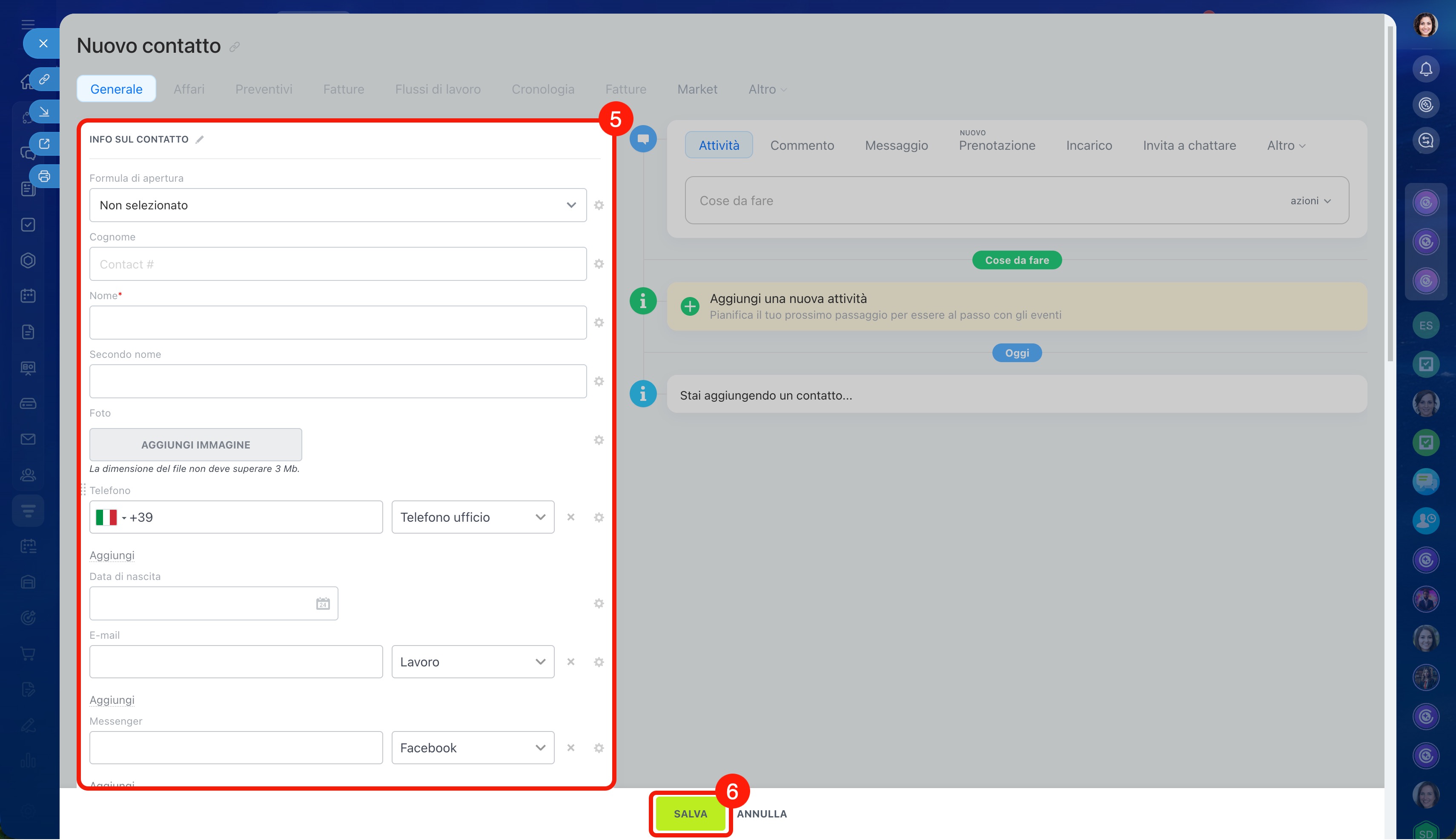This screenshot has width=1456, height=840.
Task: Click the Nome input field
Action: 338,323
